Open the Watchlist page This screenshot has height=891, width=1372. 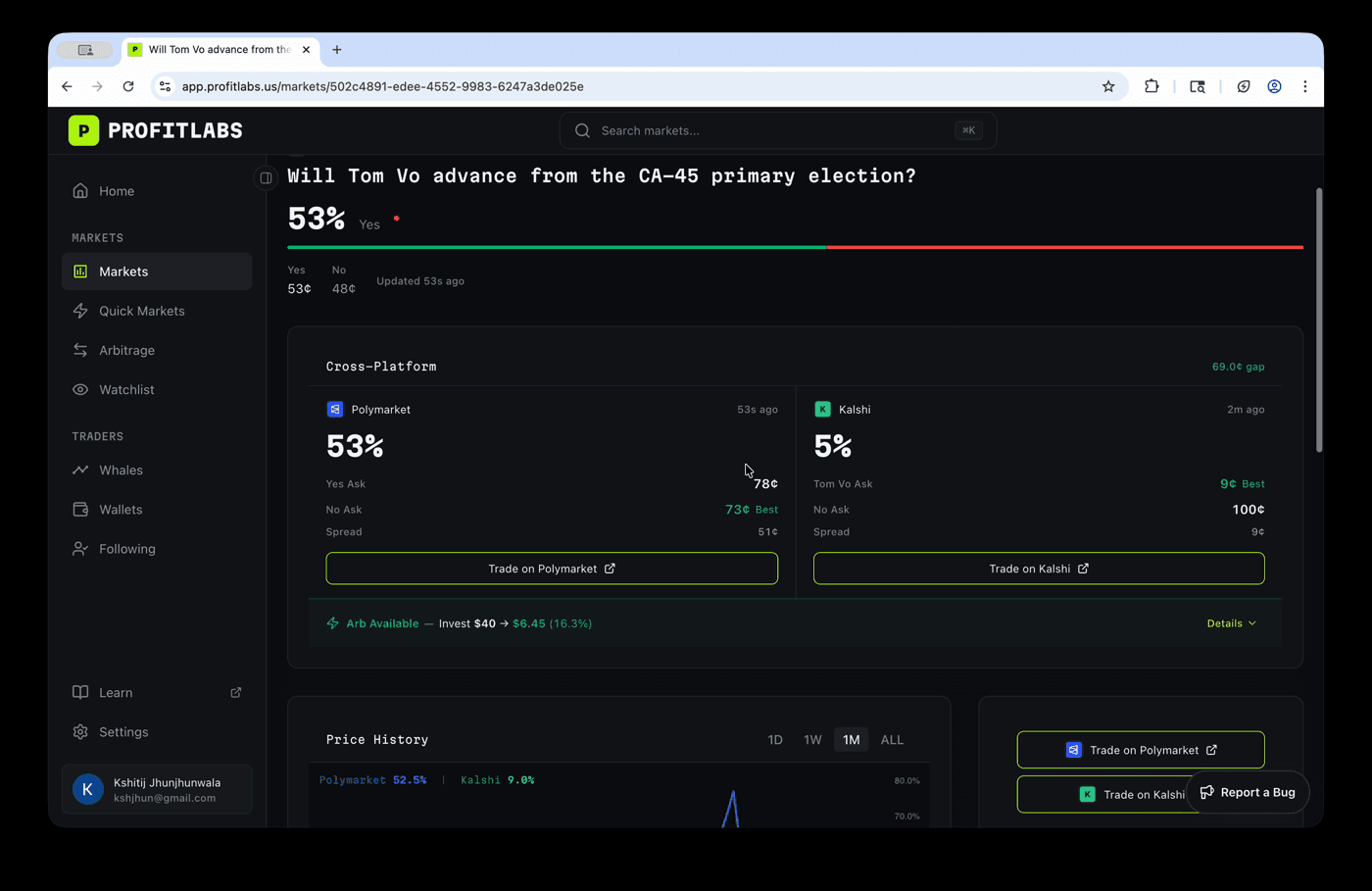pyautogui.click(x=157, y=389)
